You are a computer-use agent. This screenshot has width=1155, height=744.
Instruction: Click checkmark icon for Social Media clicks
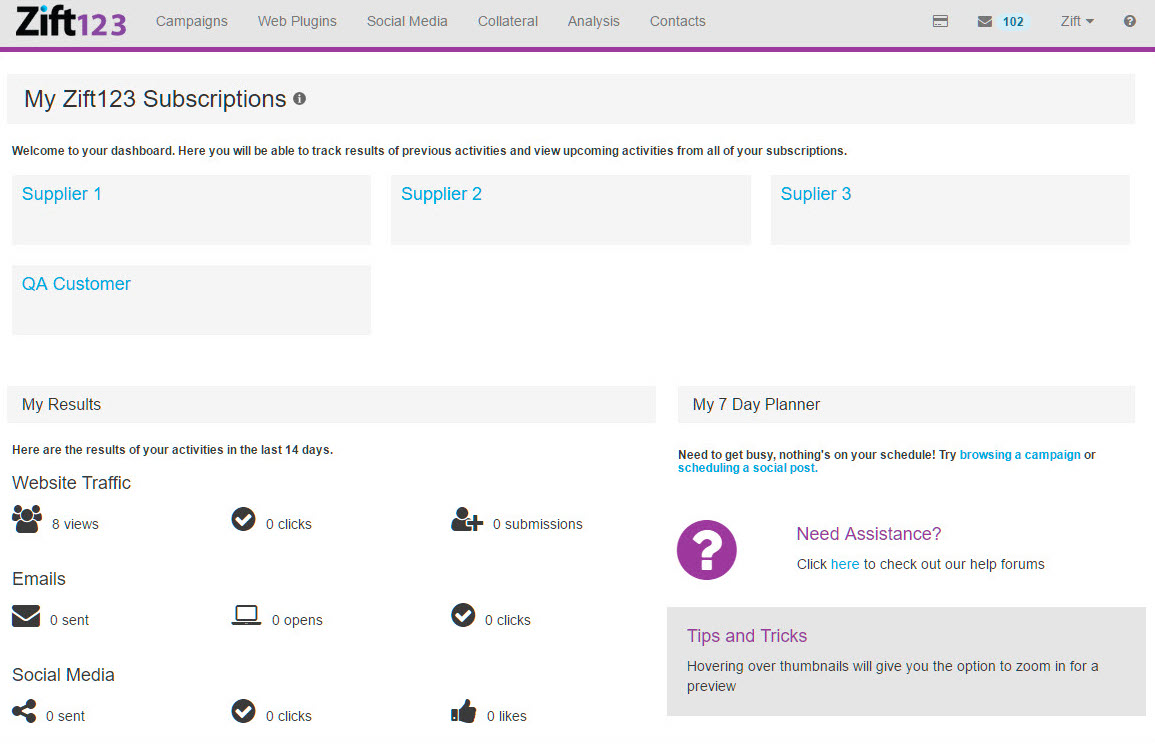[243, 712]
